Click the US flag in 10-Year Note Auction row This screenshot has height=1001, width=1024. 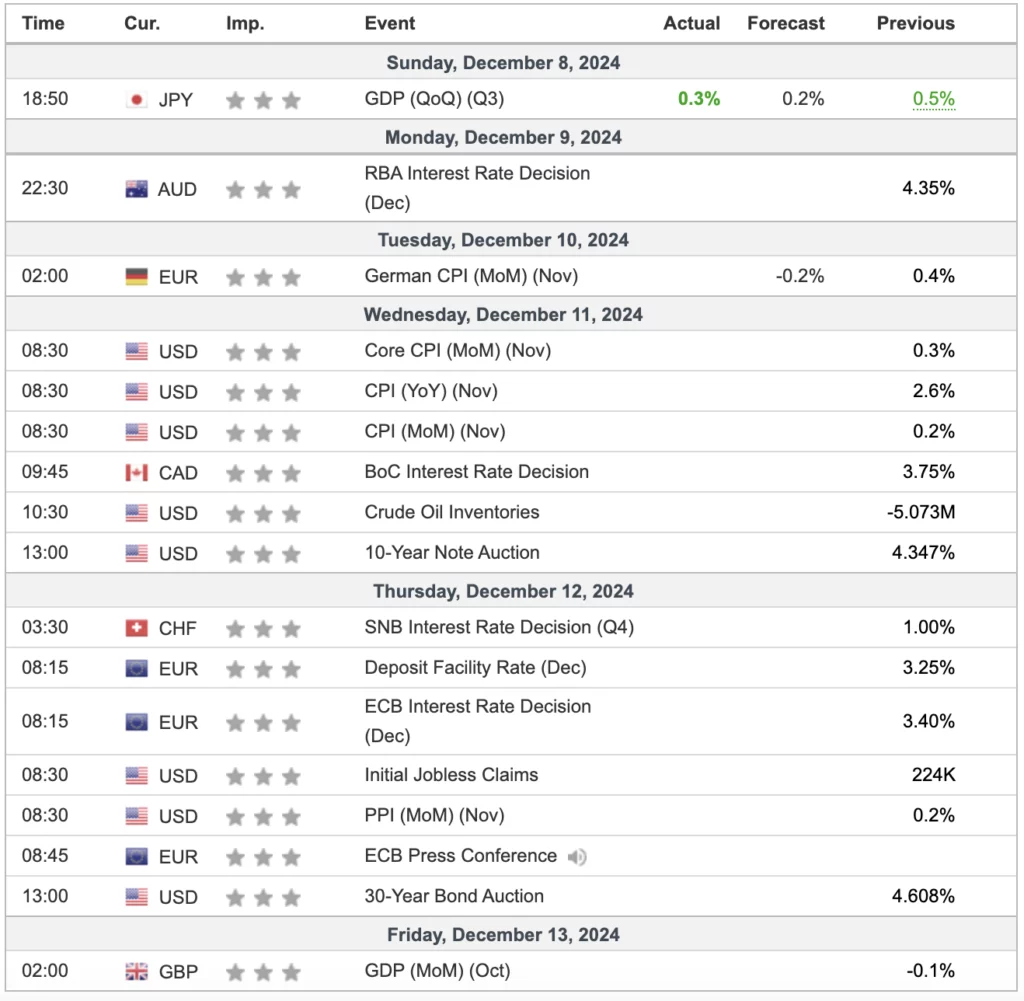pyautogui.click(x=136, y=554)
